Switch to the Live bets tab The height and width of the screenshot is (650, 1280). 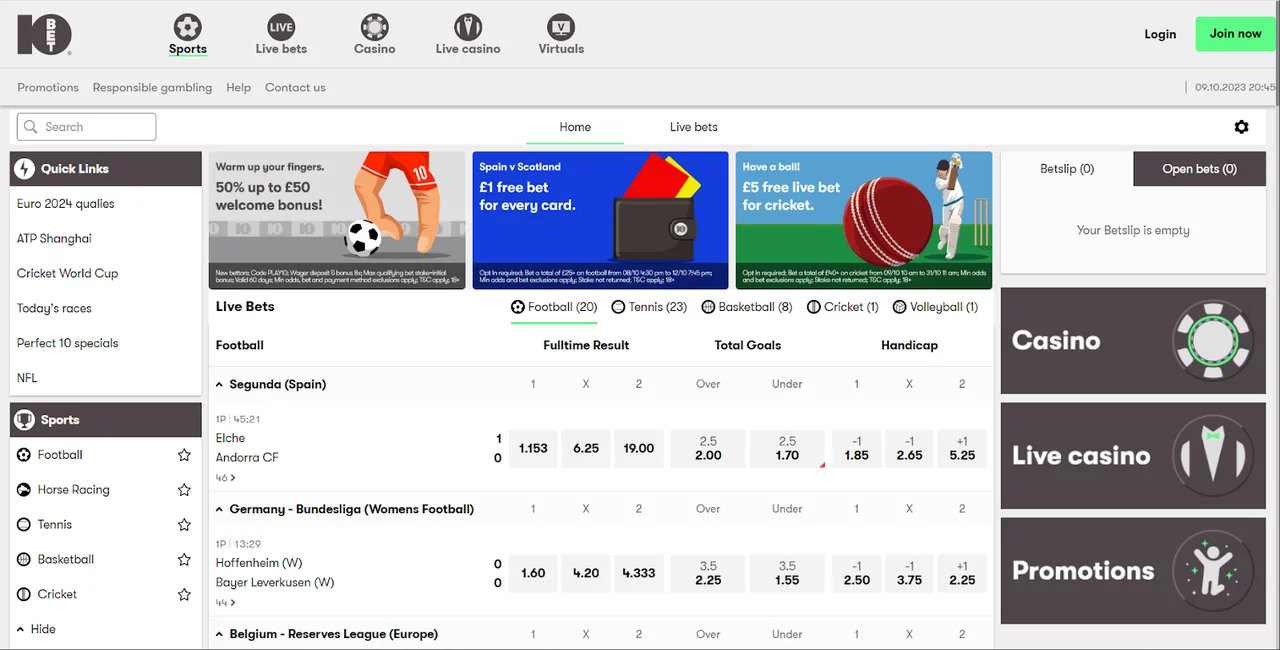point(694,127)
